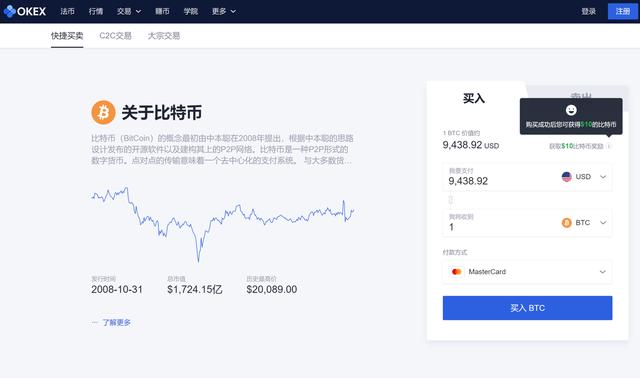The image size is (640, 378).
Task: Click the smiley face icon in tooltip
Action: point(571,110)
